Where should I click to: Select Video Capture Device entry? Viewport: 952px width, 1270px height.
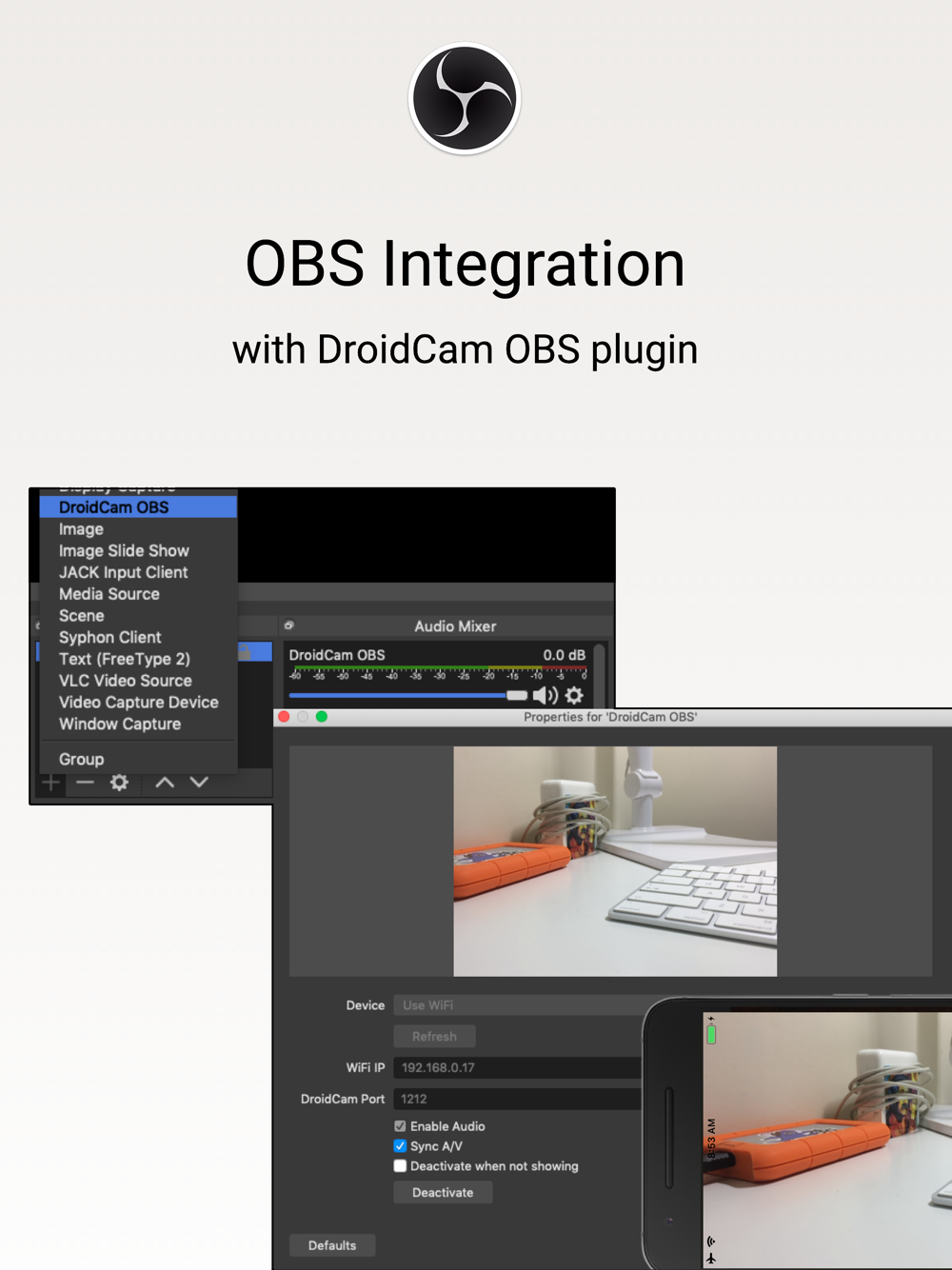[138, 703]
